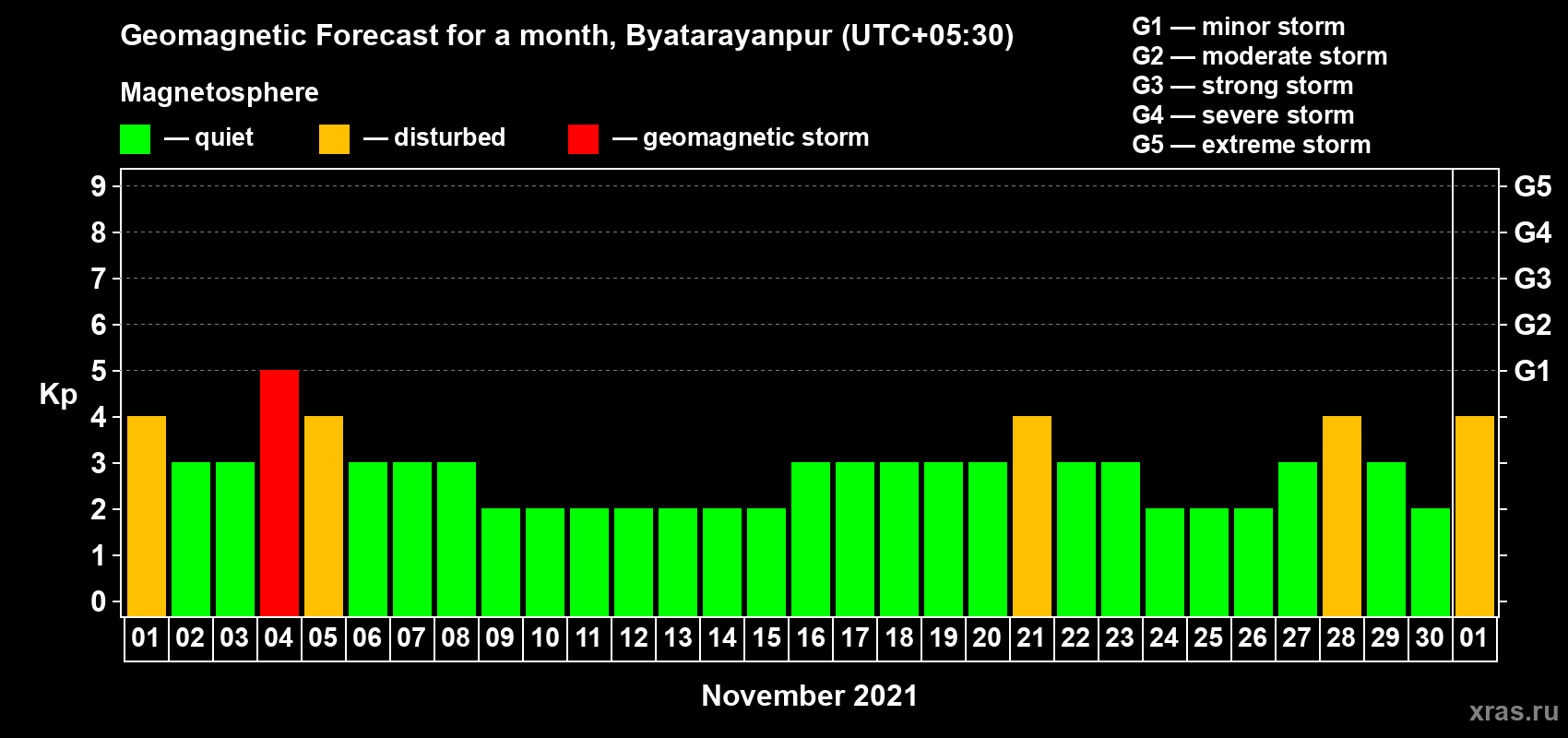Click the 'G2 — moderate storm' legend text

click(1260, 56)
